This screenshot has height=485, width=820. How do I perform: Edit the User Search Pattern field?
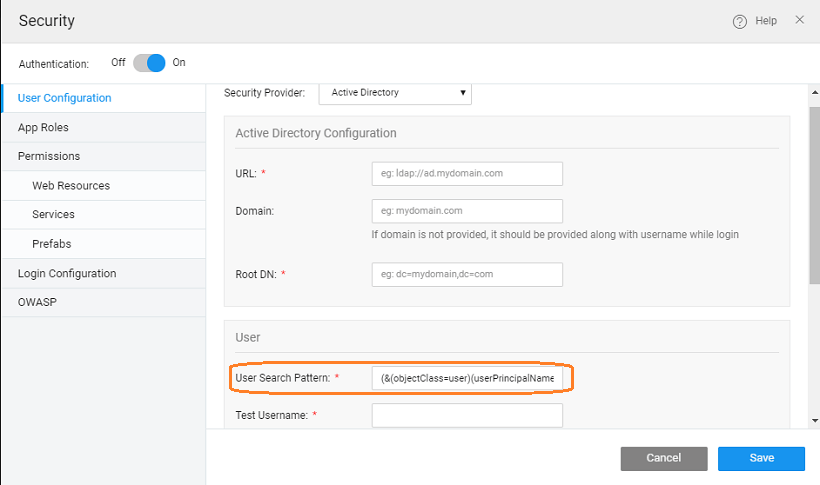pyautogui.click(x=467, y=378)
